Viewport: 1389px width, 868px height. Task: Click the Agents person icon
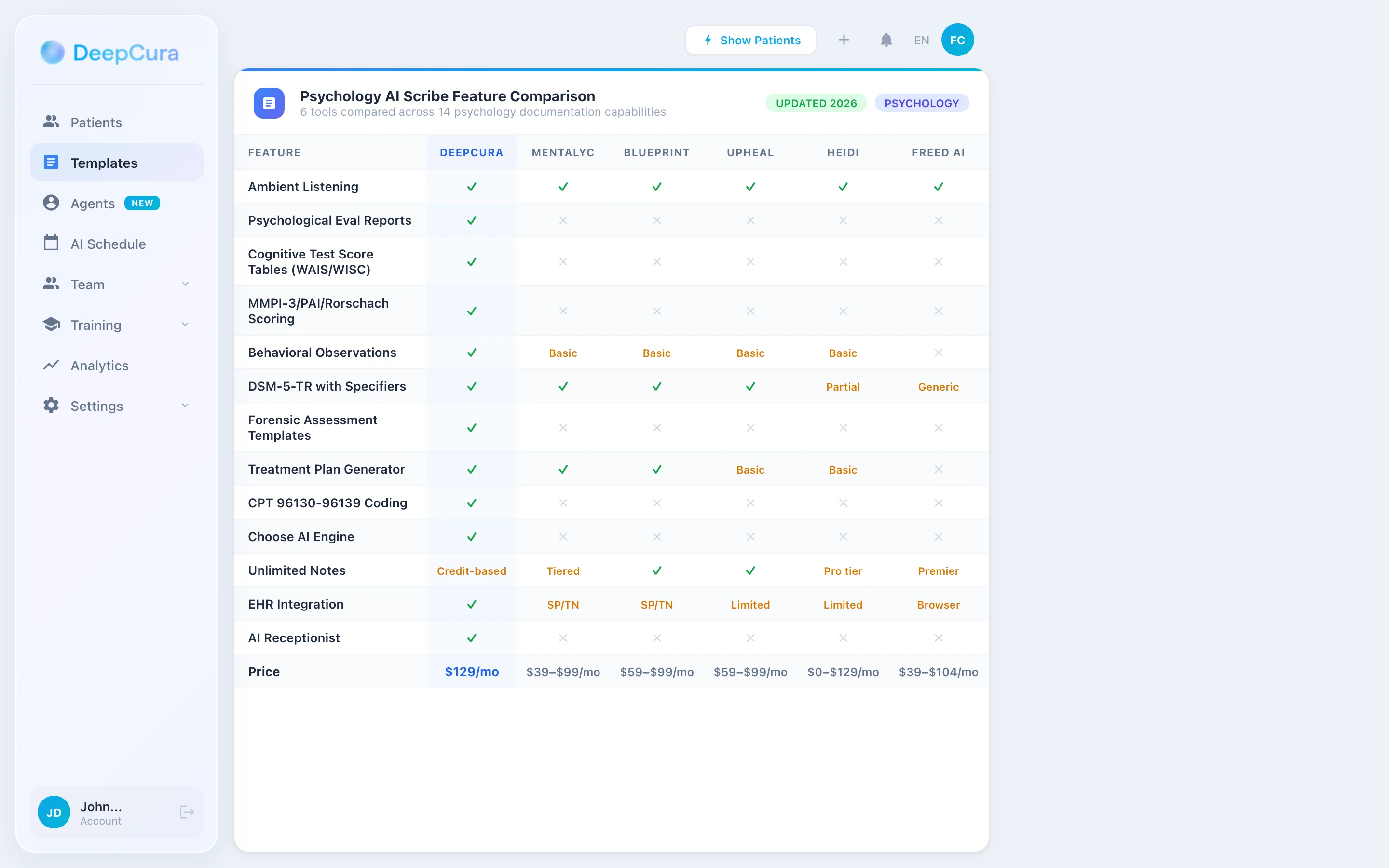click(x=51, y=203)
